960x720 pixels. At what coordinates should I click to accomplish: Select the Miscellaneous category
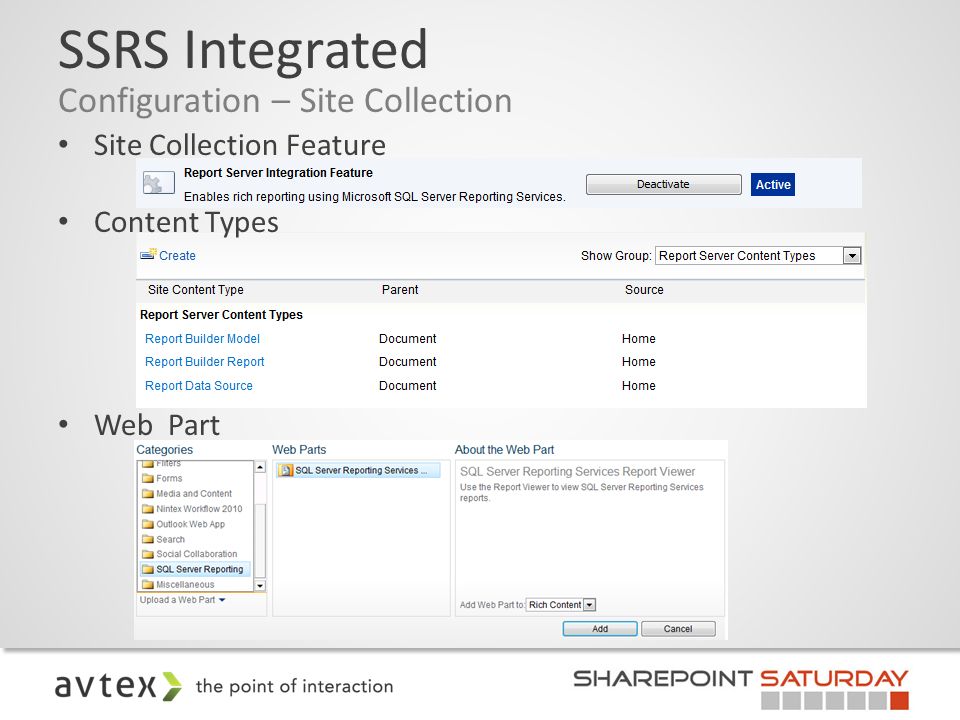point(185,585)
